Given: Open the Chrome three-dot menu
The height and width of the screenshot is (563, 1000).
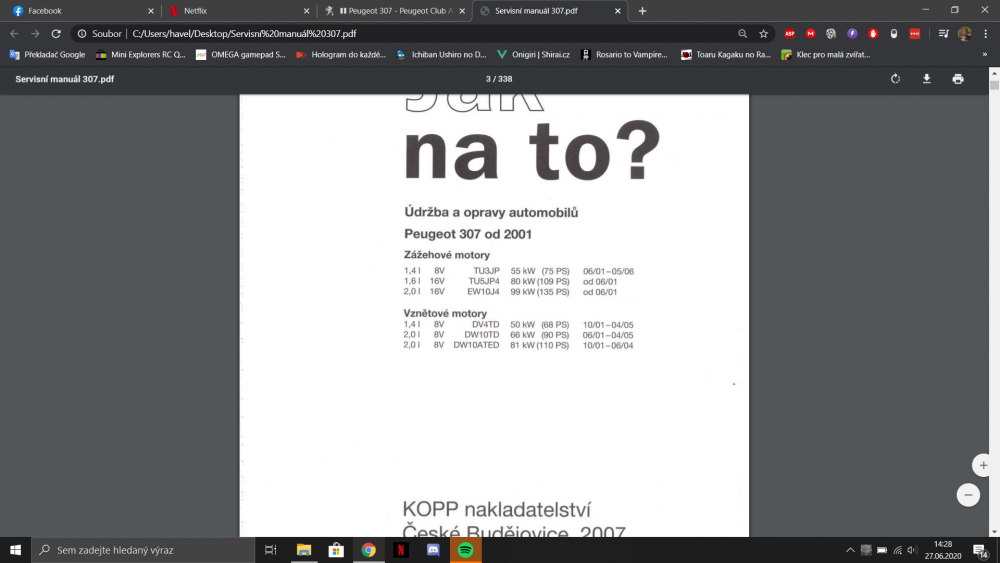Looking at the screenshot, I should (x=985, y=33).
